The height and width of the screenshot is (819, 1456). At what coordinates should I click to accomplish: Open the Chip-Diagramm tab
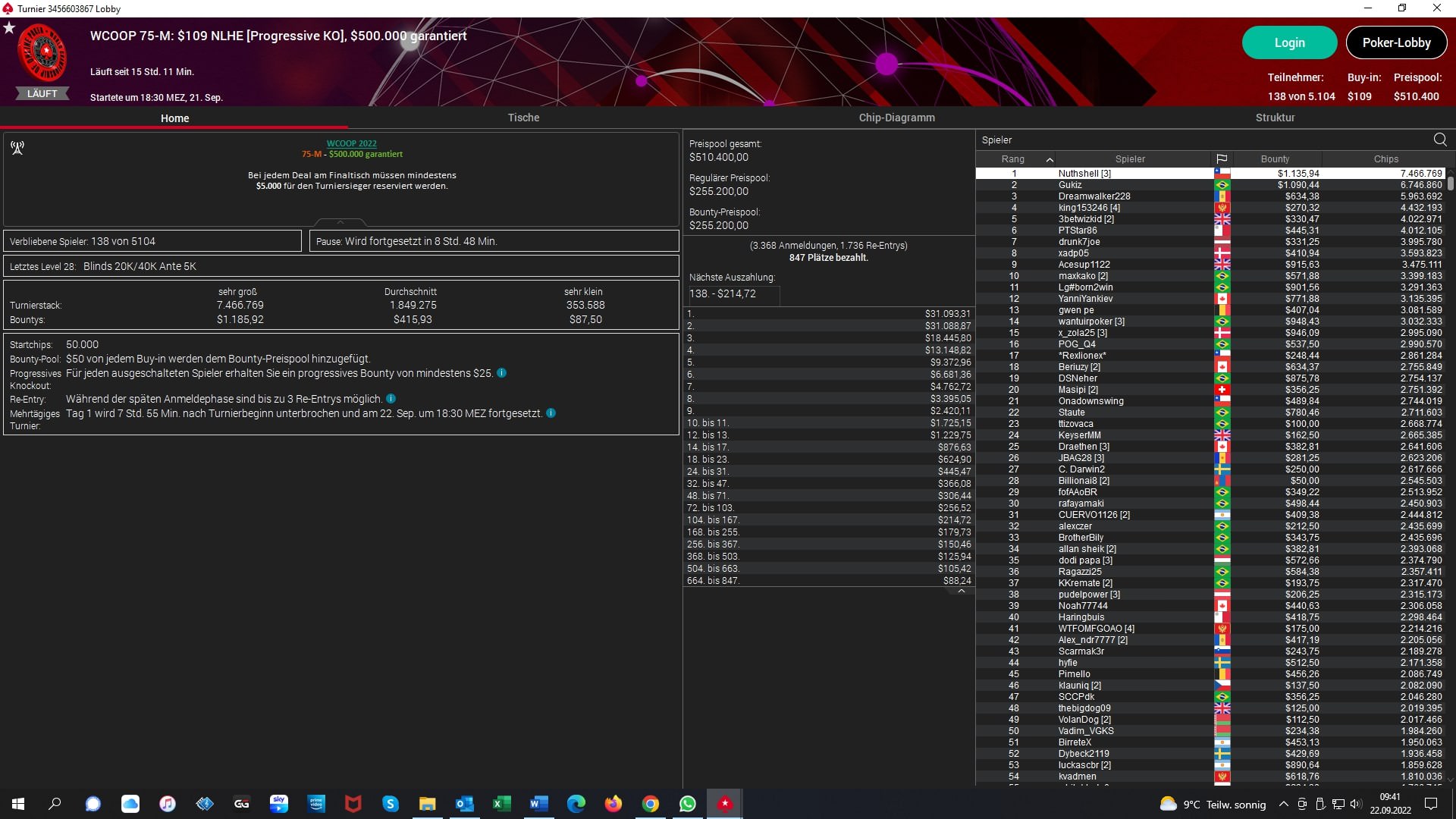click(x=896, y=118)
